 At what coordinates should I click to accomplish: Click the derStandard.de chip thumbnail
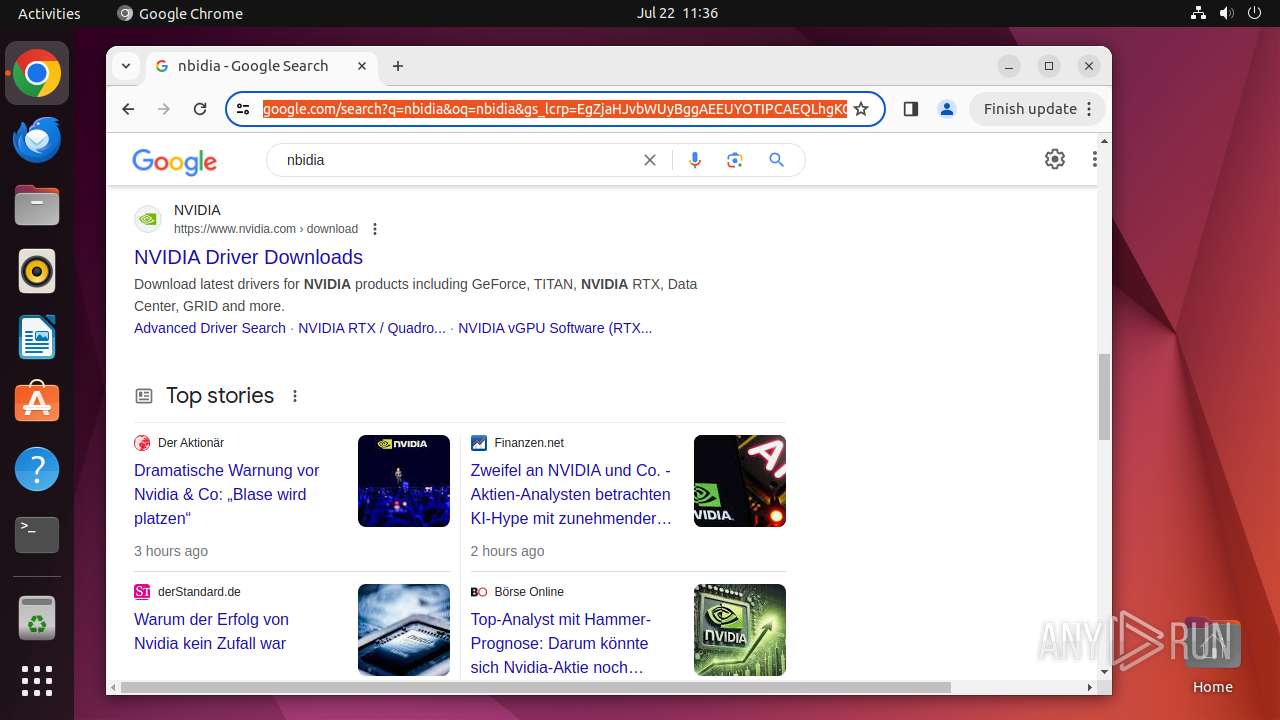tap(404, 630)
